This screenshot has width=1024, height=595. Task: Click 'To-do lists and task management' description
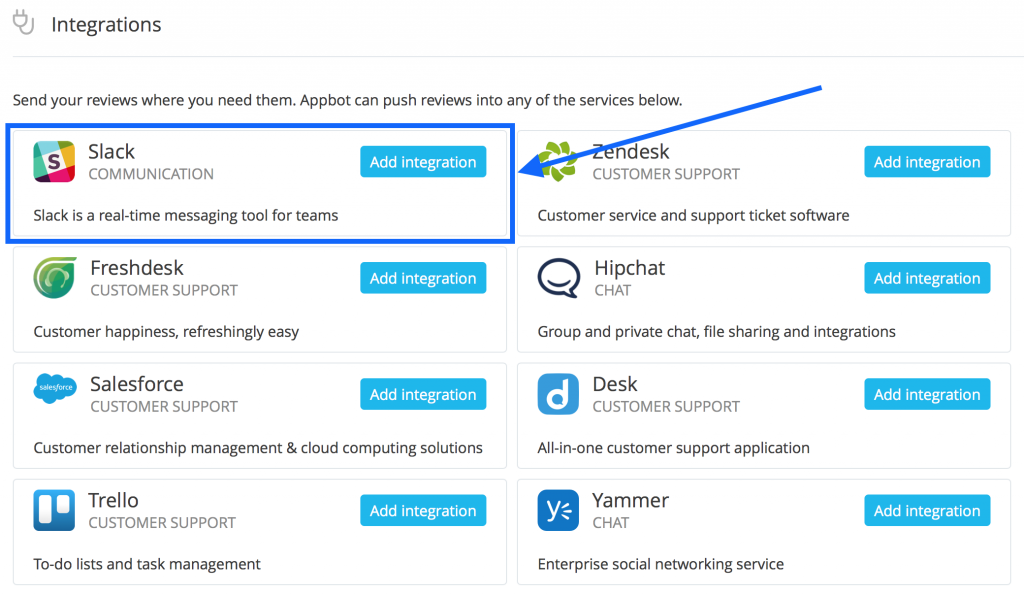[x=147, y=564]
